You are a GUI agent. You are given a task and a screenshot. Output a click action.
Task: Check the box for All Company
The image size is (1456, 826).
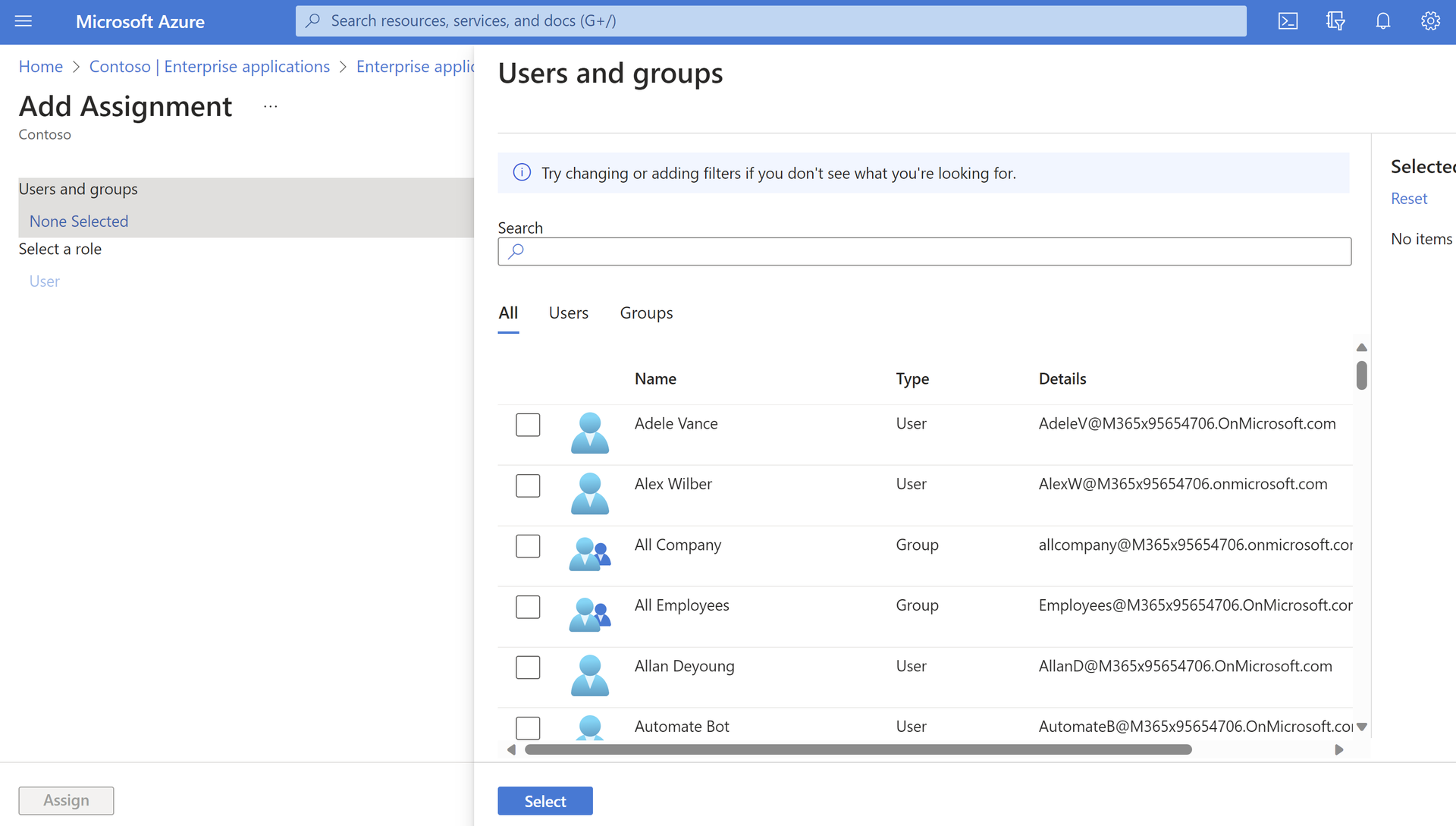tap(528, 546)
